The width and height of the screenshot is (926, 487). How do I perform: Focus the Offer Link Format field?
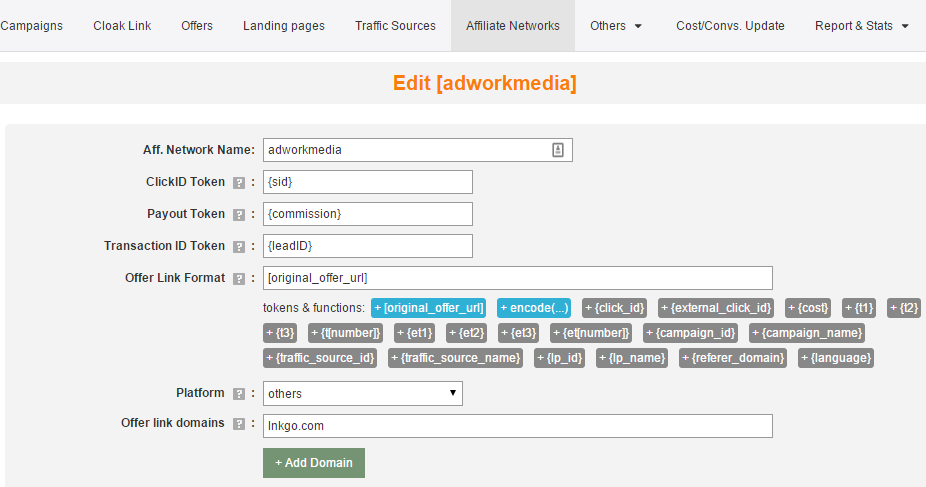tap(517, 278)
